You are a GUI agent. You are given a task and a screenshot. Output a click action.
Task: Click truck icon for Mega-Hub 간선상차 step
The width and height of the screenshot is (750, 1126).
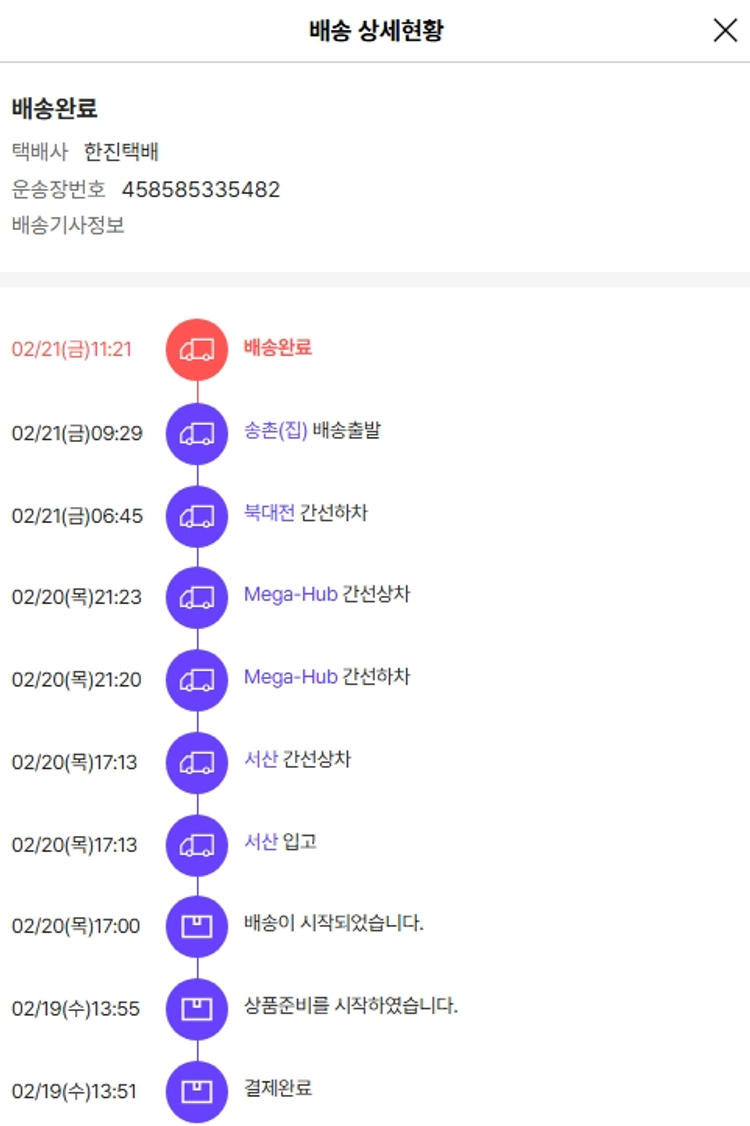[197, 597]
